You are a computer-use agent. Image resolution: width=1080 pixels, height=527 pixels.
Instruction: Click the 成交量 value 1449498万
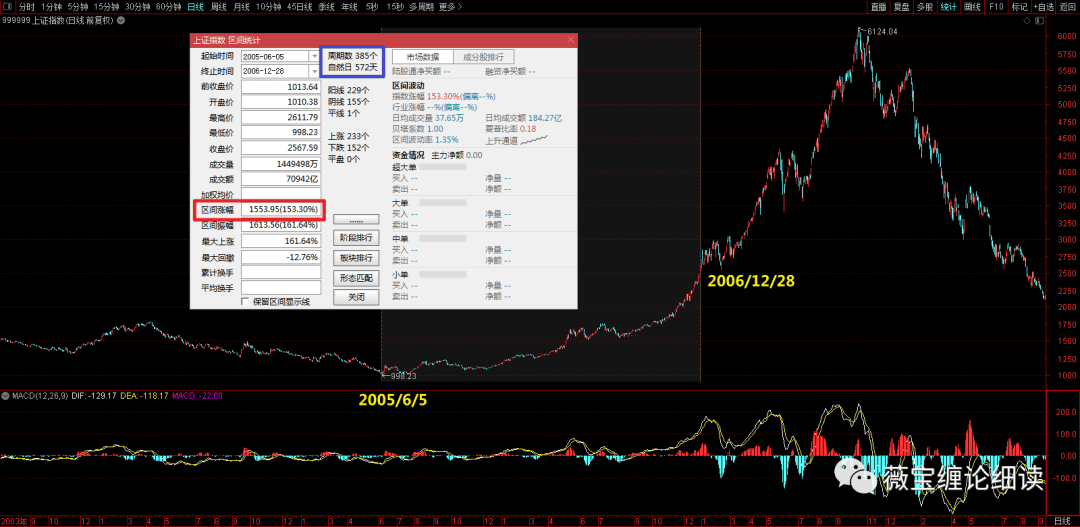pos(281,164)
